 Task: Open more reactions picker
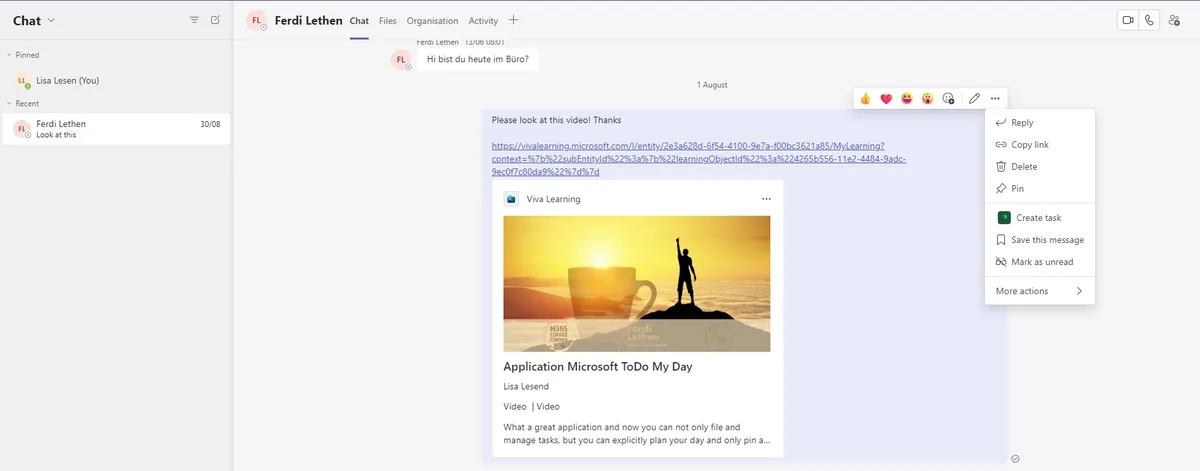click(949, 98)
